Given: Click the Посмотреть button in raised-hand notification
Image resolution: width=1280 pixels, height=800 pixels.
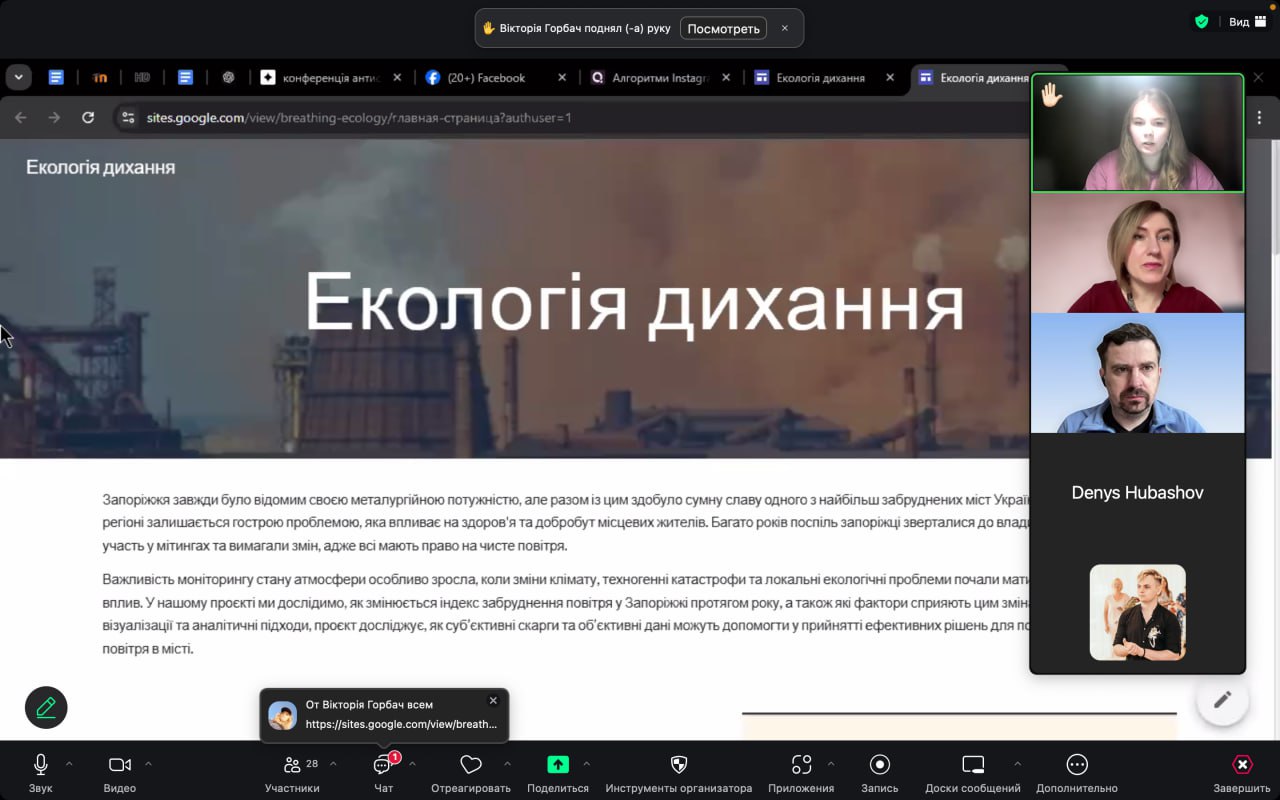Looking at the screenshot, I should click(723, 28).
